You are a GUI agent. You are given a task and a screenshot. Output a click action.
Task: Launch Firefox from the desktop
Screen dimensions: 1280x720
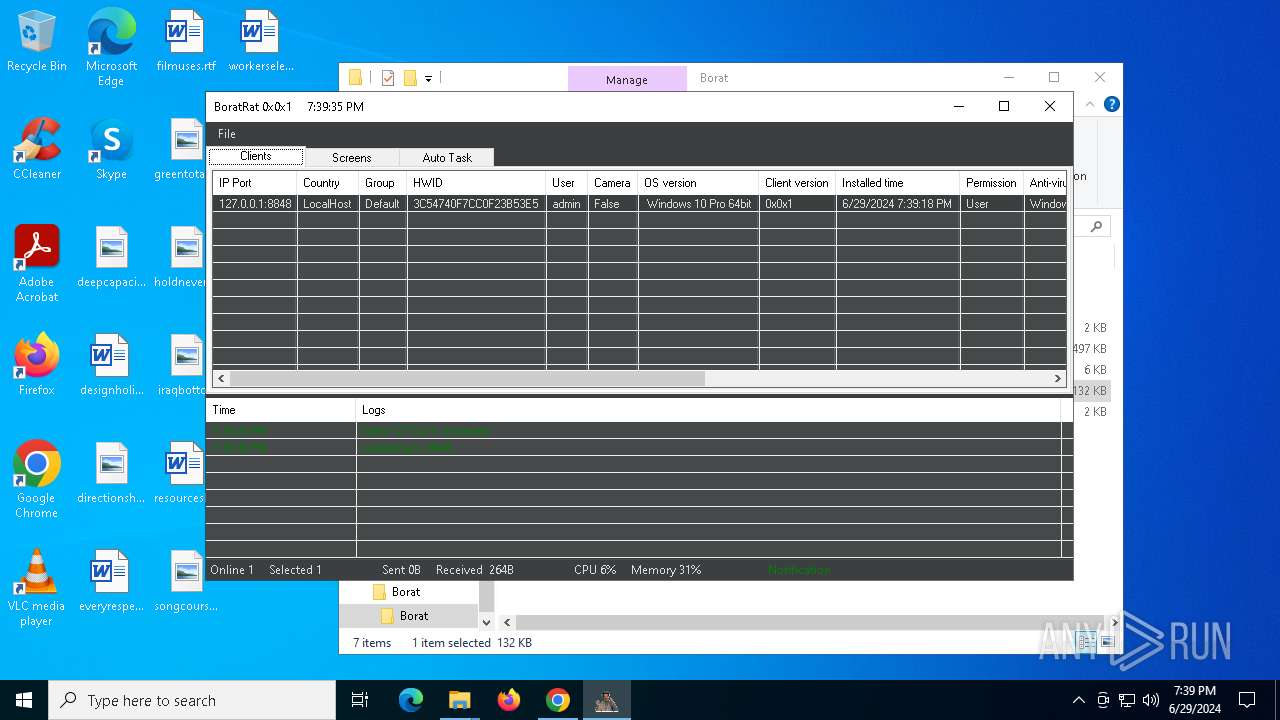point(37,365)
